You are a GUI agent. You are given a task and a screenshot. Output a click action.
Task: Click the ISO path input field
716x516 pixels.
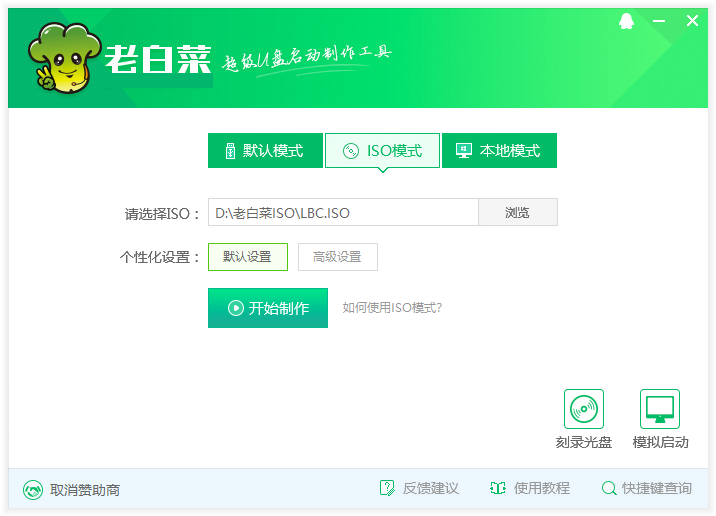pyautogui.click(x=343, y=212)
